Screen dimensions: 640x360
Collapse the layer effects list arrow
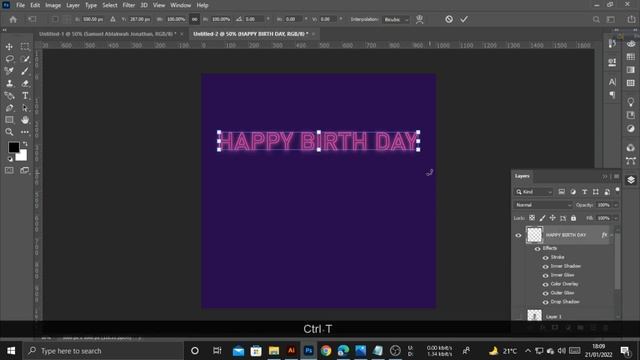[611, 235]
